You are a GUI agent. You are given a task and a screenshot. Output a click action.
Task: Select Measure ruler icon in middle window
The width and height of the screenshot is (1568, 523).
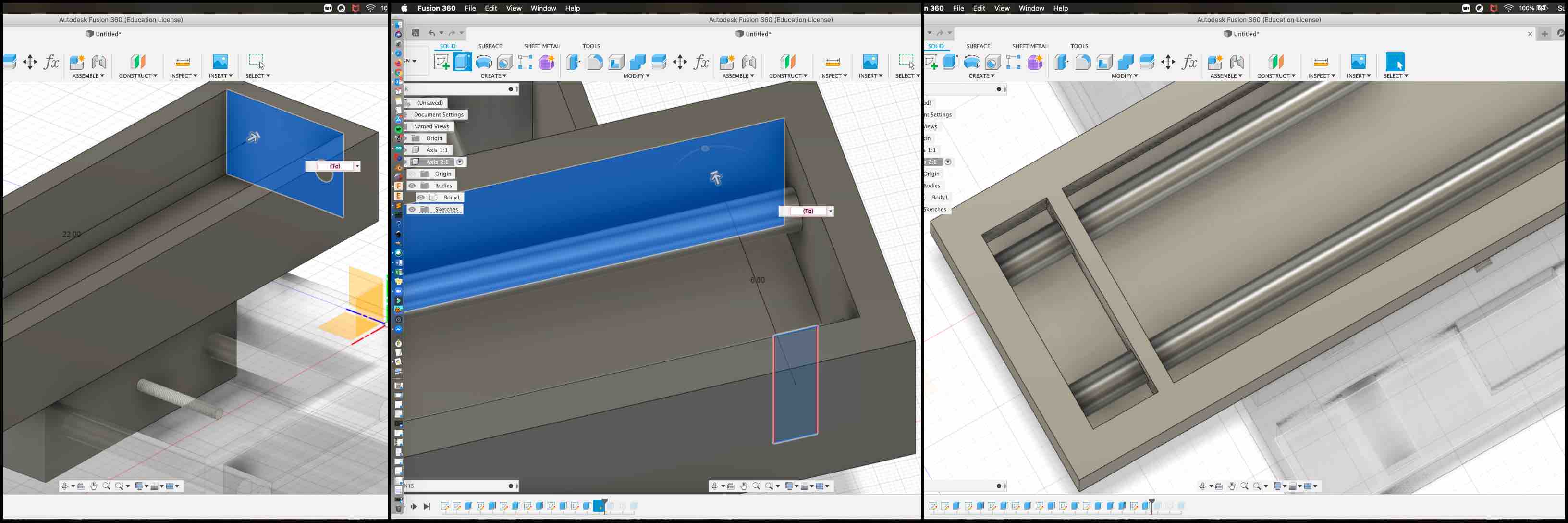coord(833,62)
